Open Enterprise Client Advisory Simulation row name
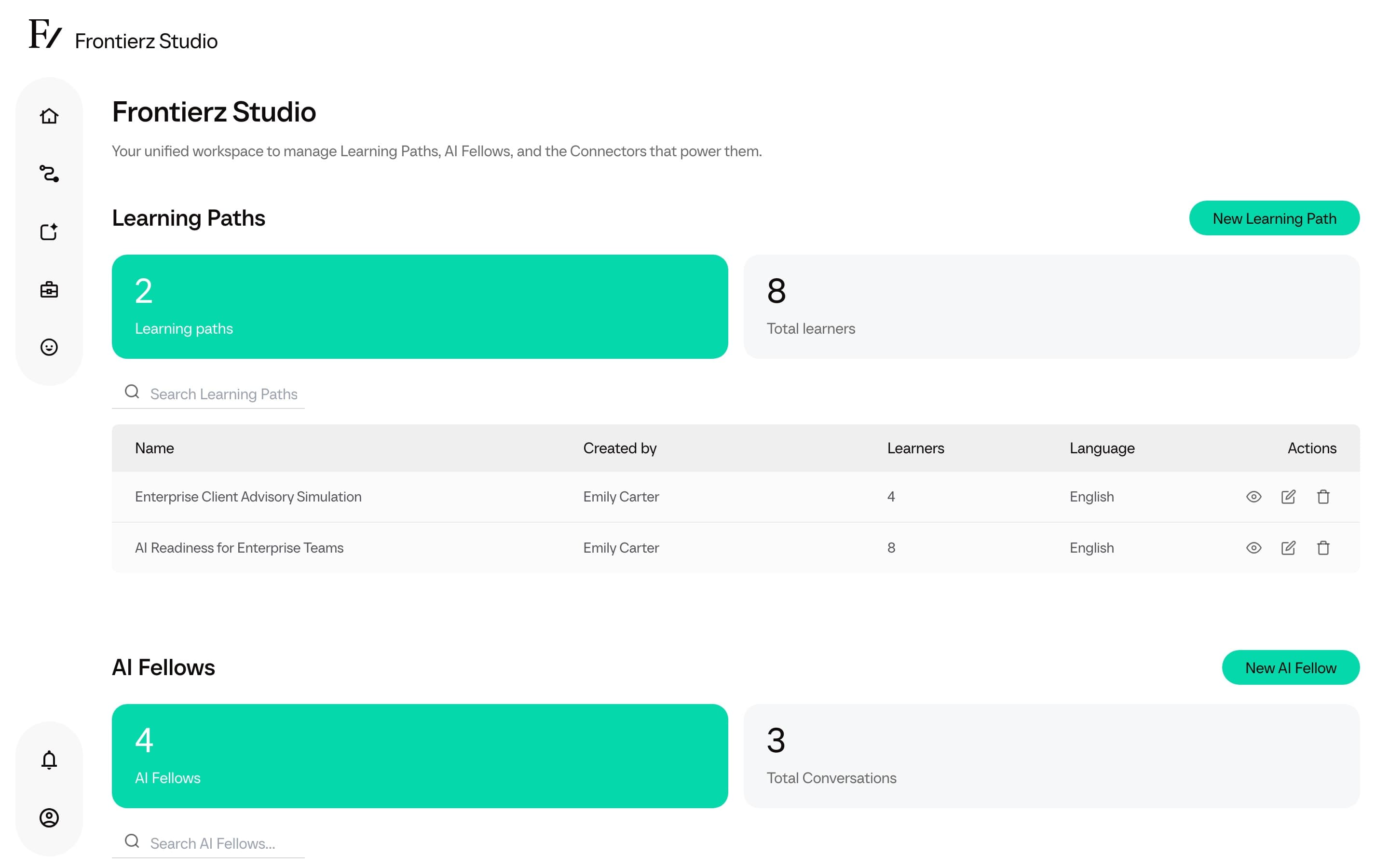Screen dimensions: 1389x868 (x=248, y=497)
